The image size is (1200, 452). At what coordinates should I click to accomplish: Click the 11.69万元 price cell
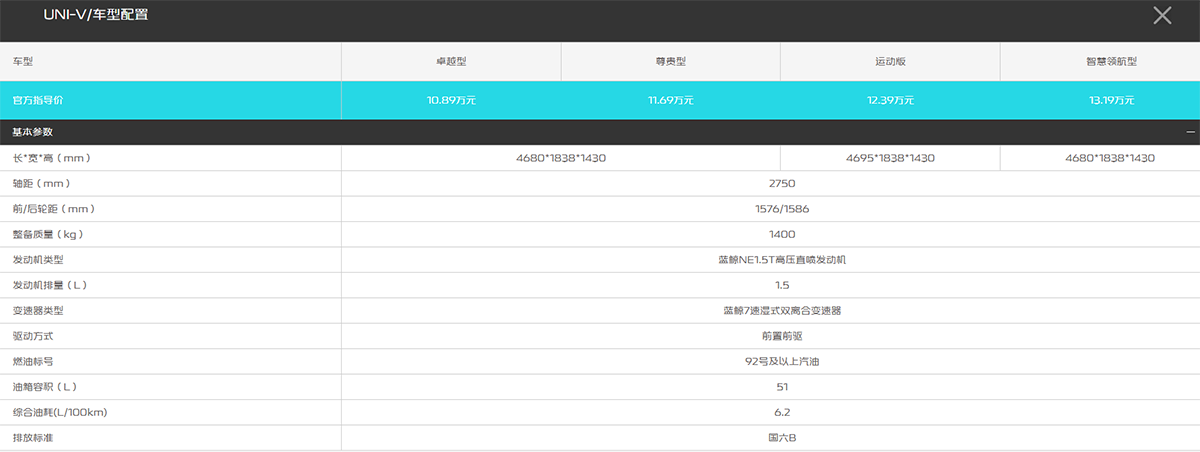[670, 100]
